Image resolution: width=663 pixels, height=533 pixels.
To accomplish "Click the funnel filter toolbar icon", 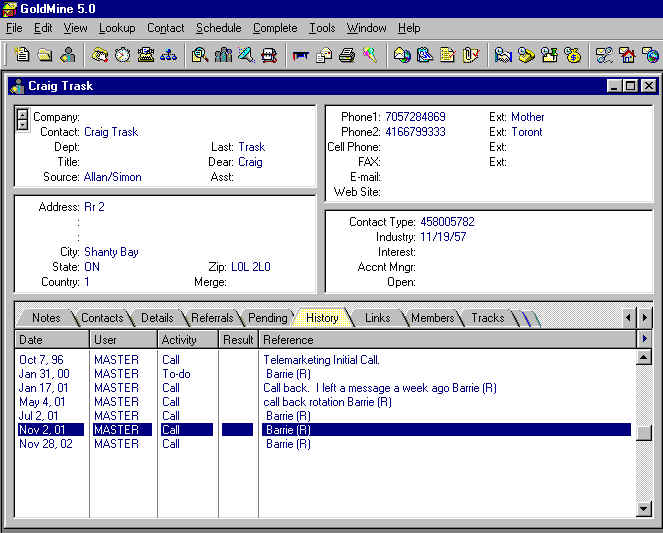I will coord(246,55).
